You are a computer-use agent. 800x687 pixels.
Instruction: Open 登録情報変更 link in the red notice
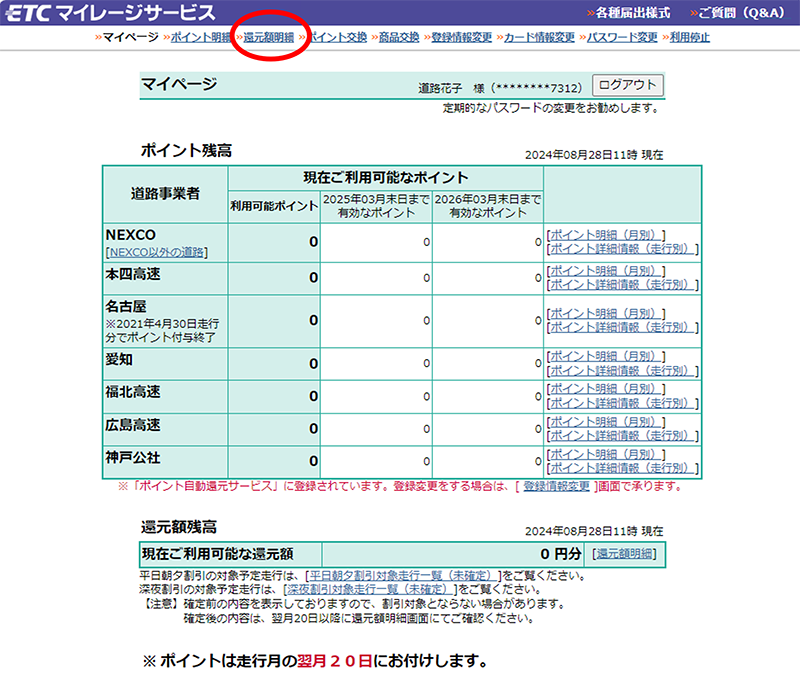(x=557, y=486)
